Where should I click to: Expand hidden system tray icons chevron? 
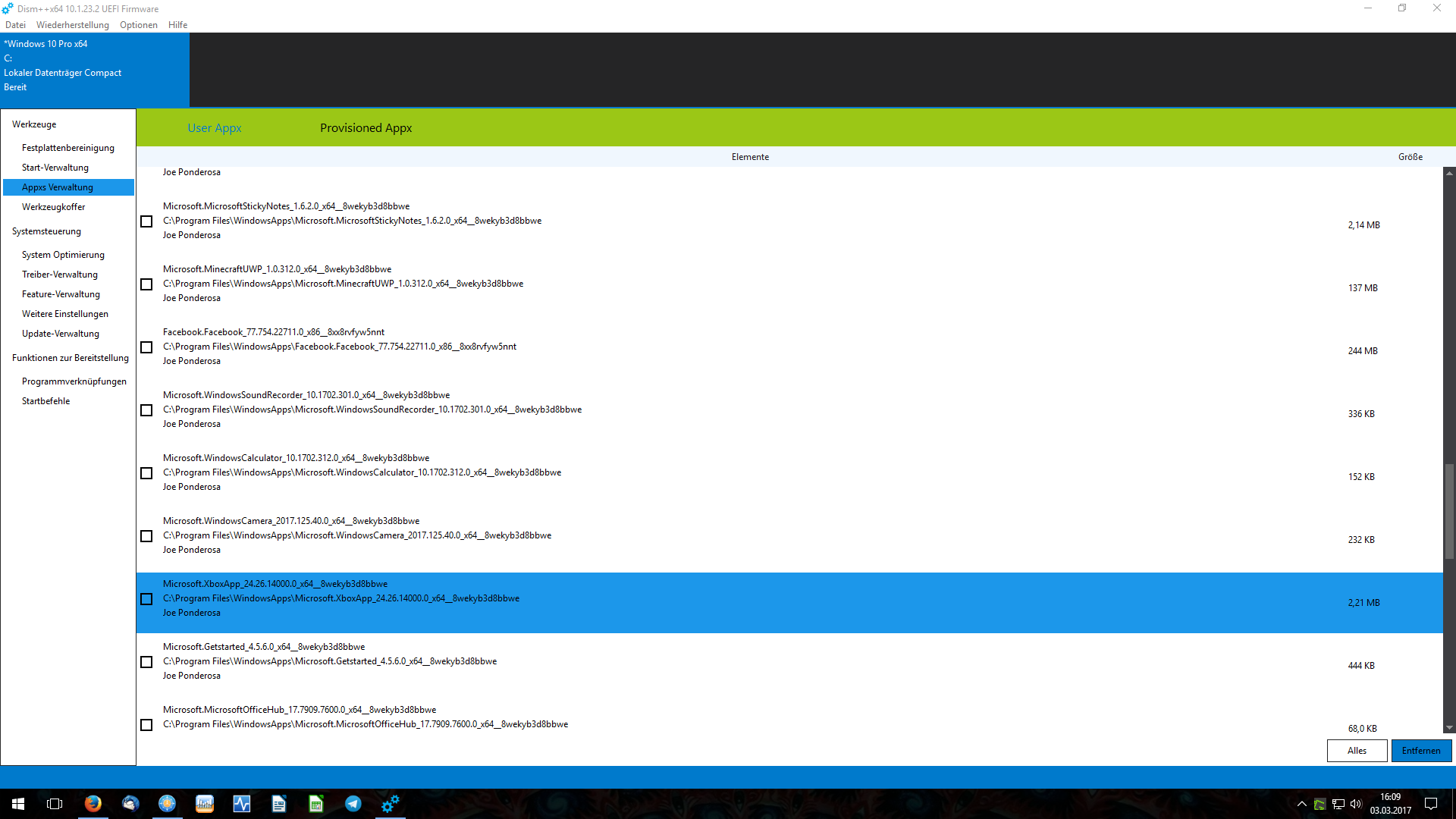(x=1301, y=804)
